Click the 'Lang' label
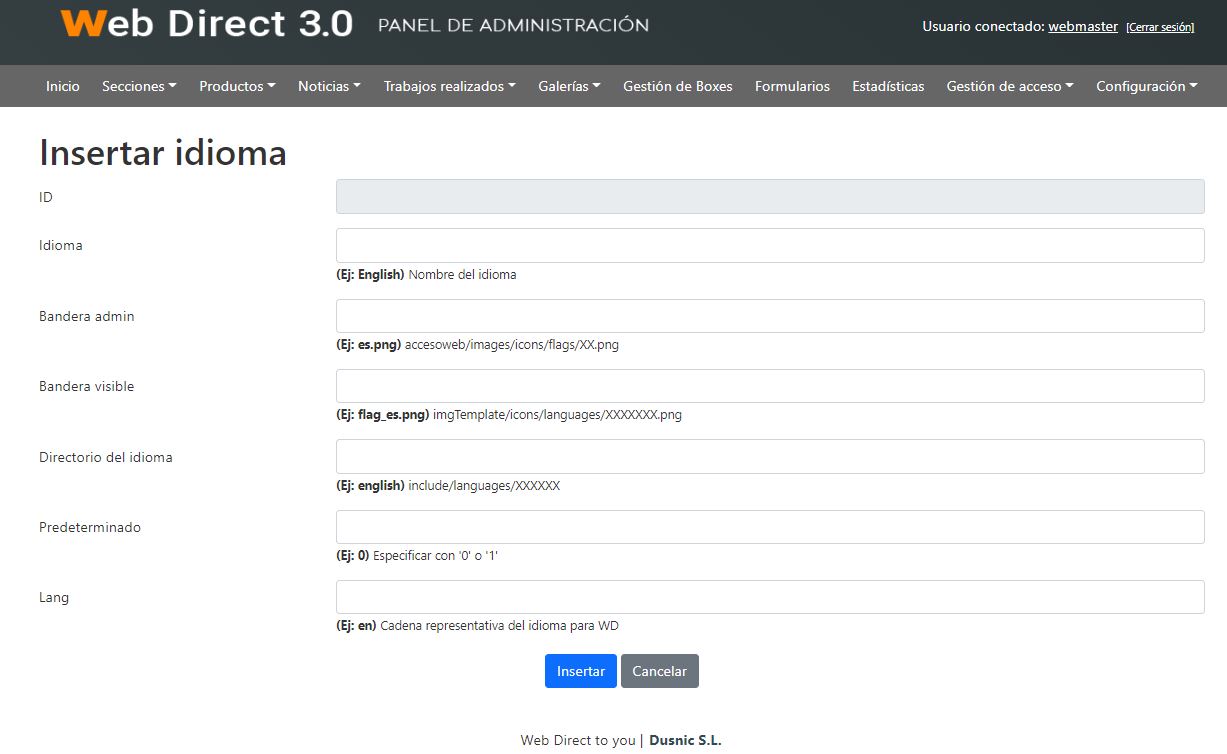 54,597
